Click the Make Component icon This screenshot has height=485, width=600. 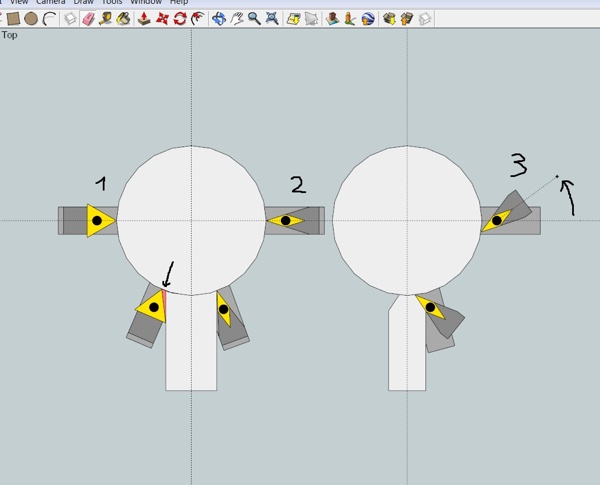(x=70, y=18)
